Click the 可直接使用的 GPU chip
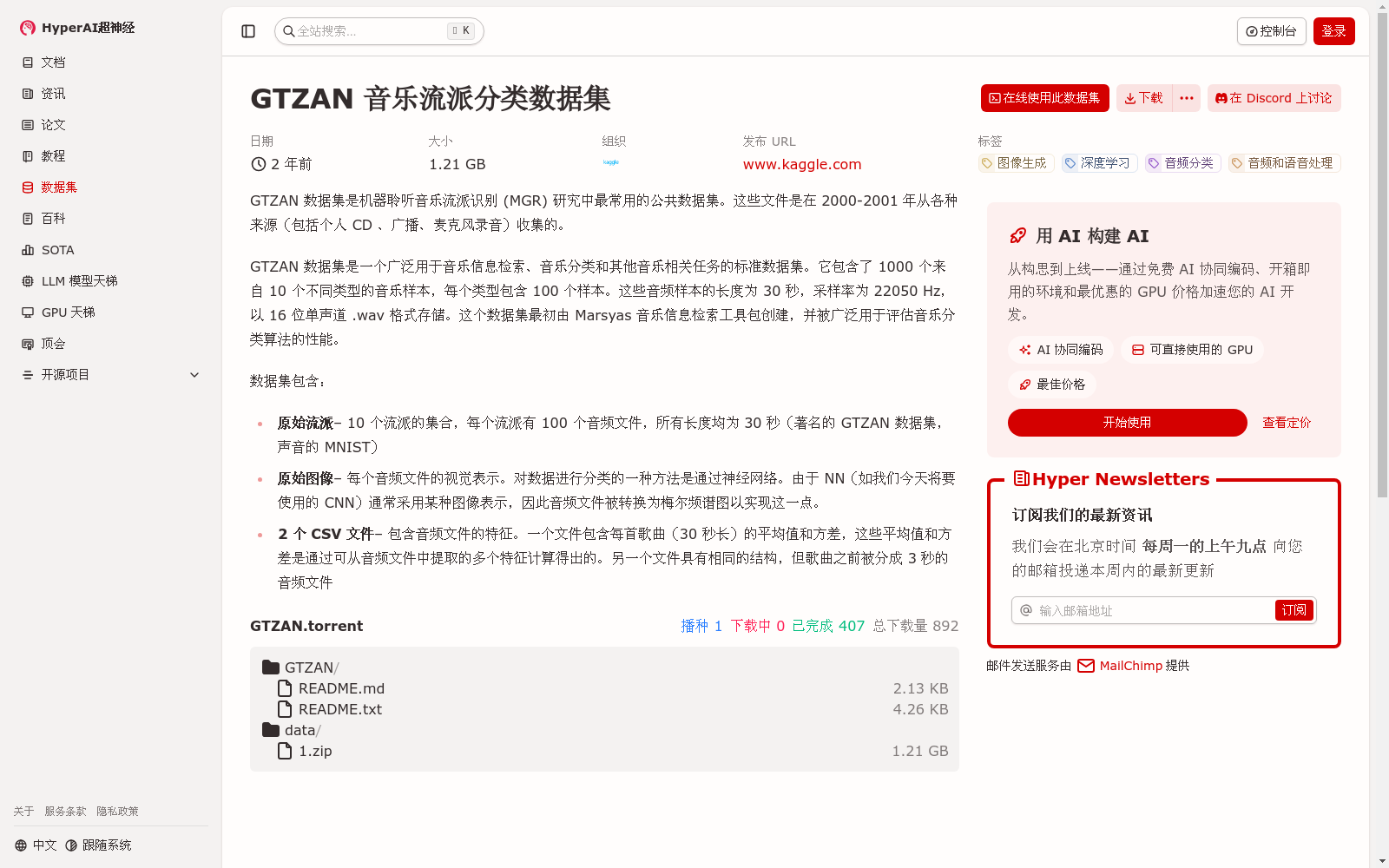This screenshot has width=1389, height=868. (x=1192, y=350)
